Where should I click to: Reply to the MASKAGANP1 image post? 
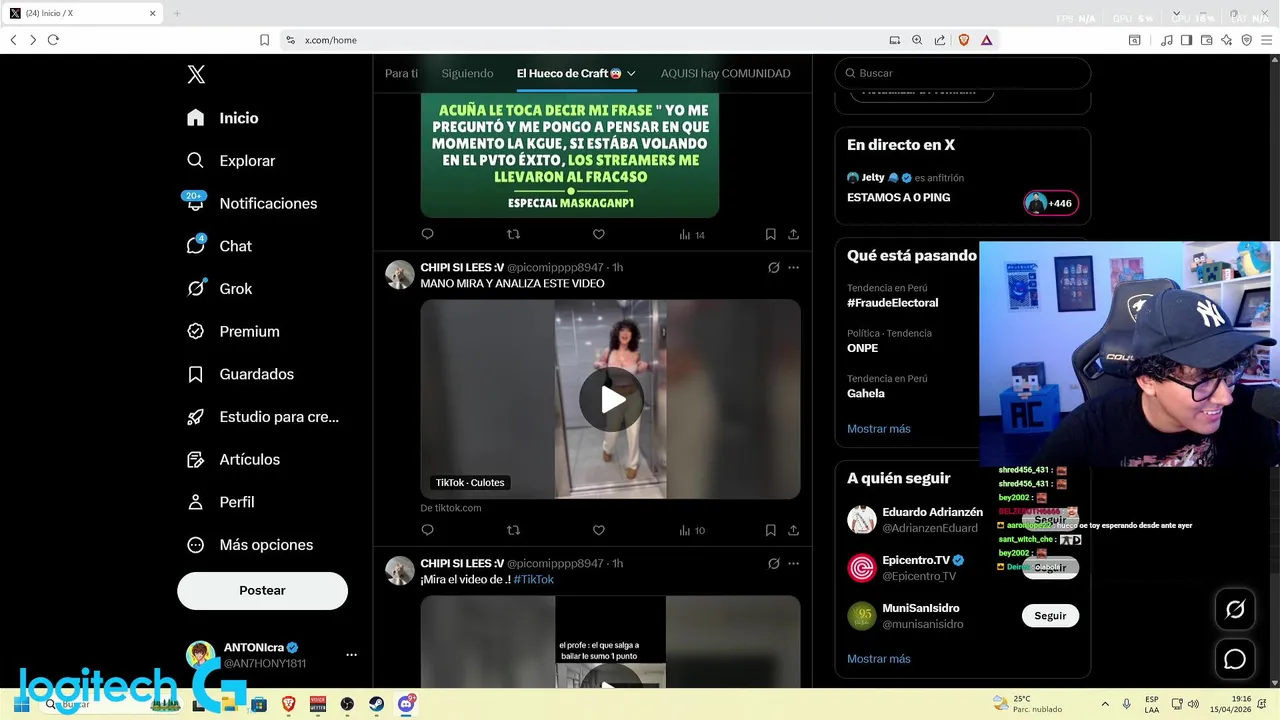click(x=427, y=234)
